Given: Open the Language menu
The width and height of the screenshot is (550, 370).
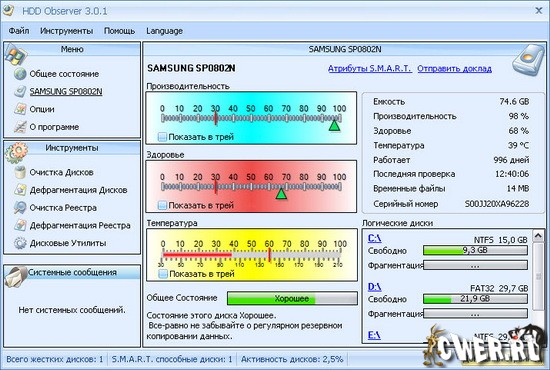Looking at the screenshot, I should click(x=164, y=31).
